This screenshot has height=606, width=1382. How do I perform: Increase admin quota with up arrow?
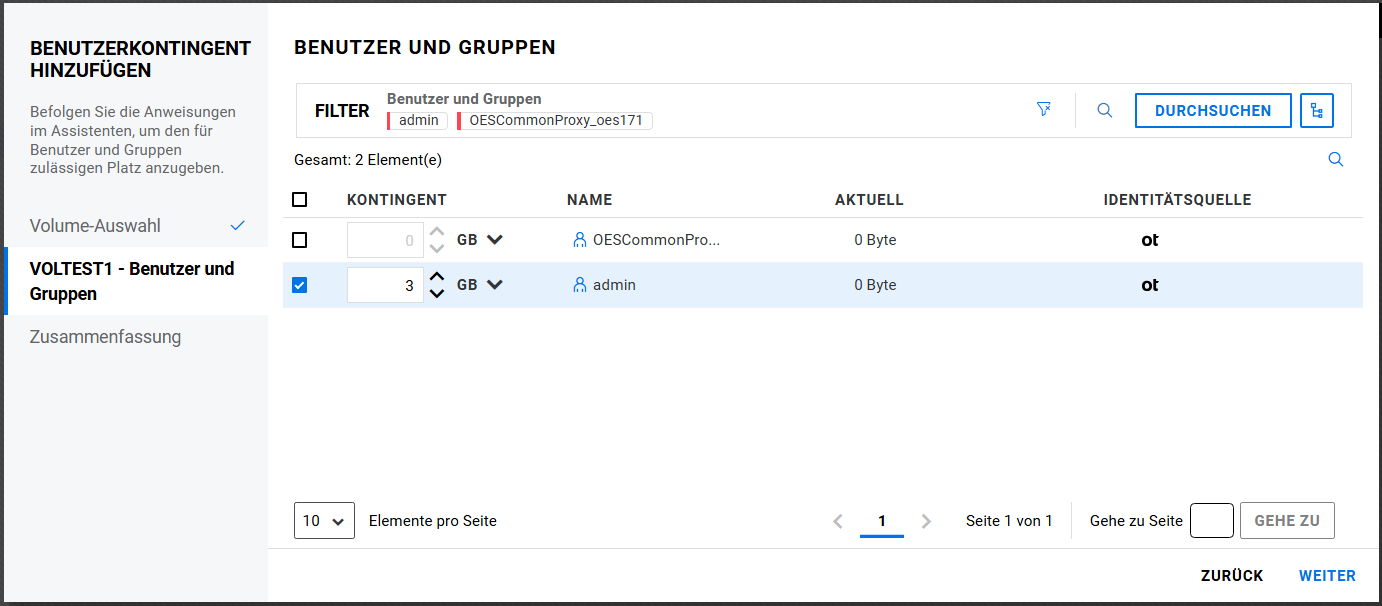(x=437, y=277)
